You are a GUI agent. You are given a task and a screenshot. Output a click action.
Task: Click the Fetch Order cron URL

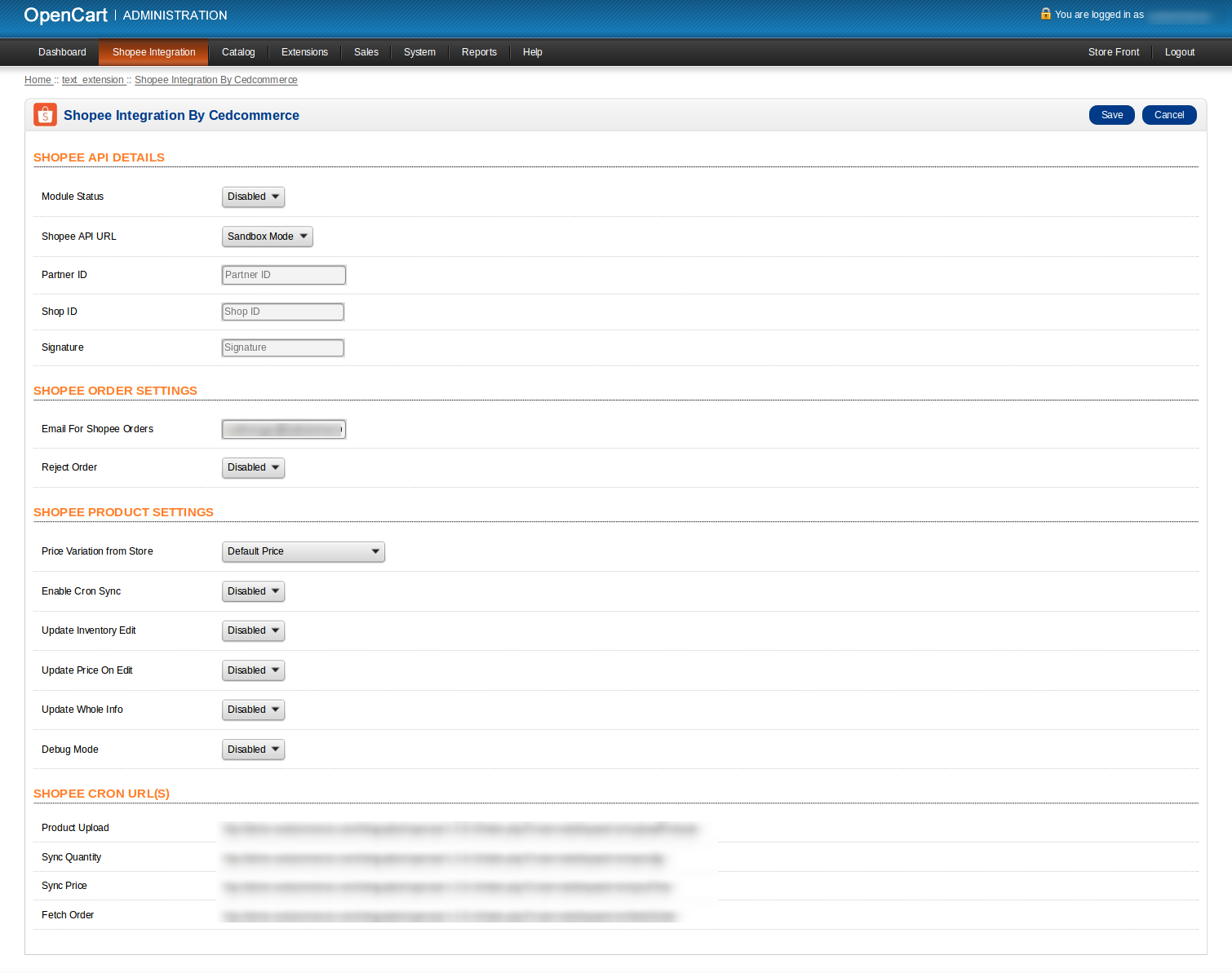450,916
